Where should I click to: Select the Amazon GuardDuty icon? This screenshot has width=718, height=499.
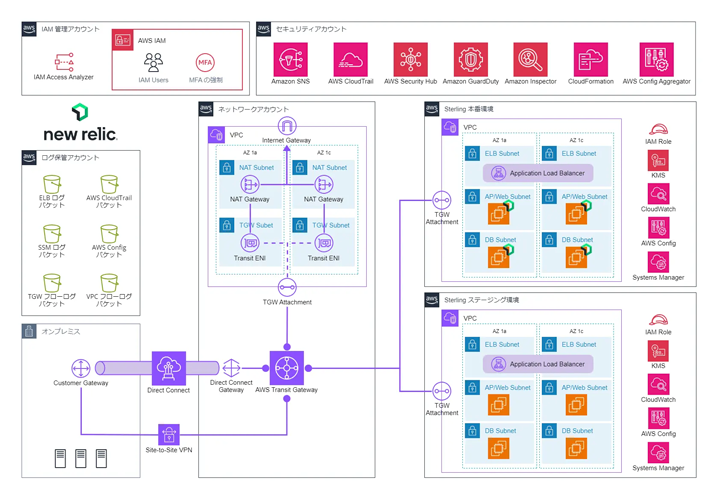469,60
